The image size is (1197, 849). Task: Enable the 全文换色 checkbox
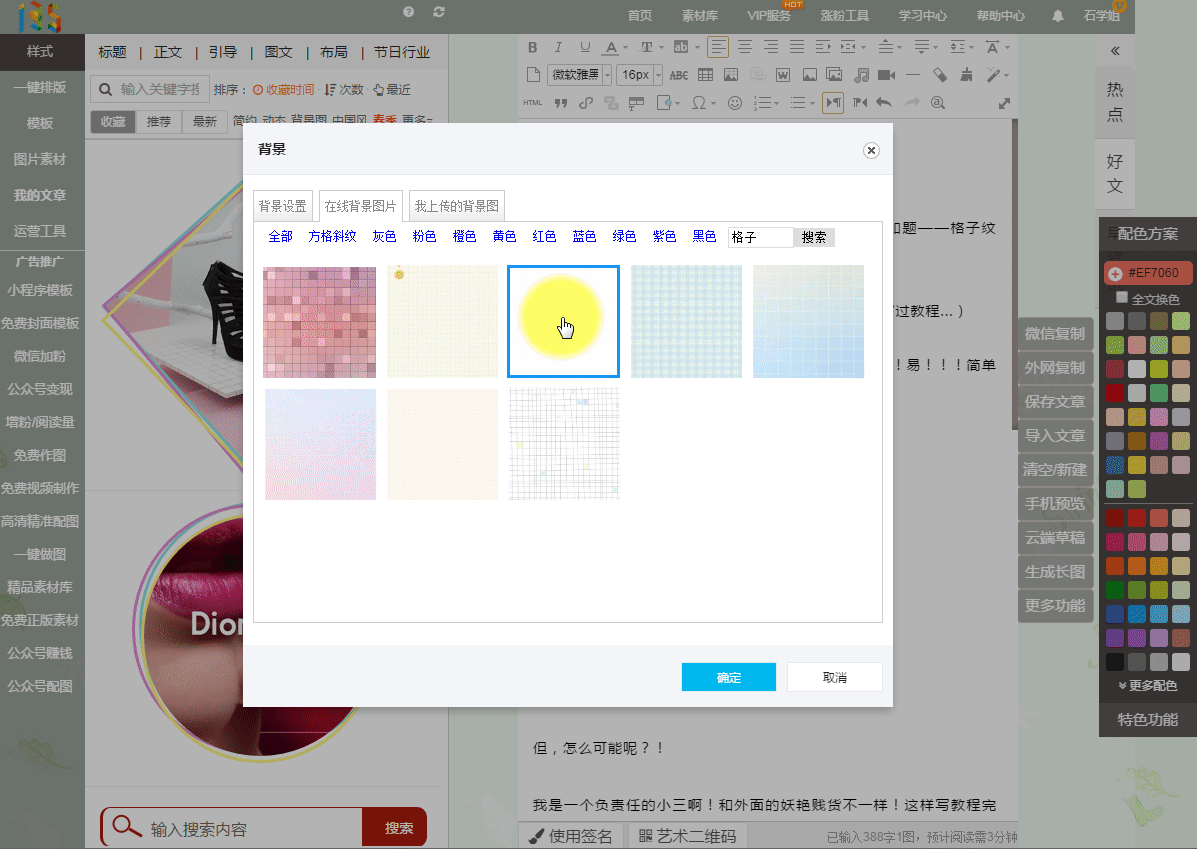pyautogui.click(x=1122, y=298)
